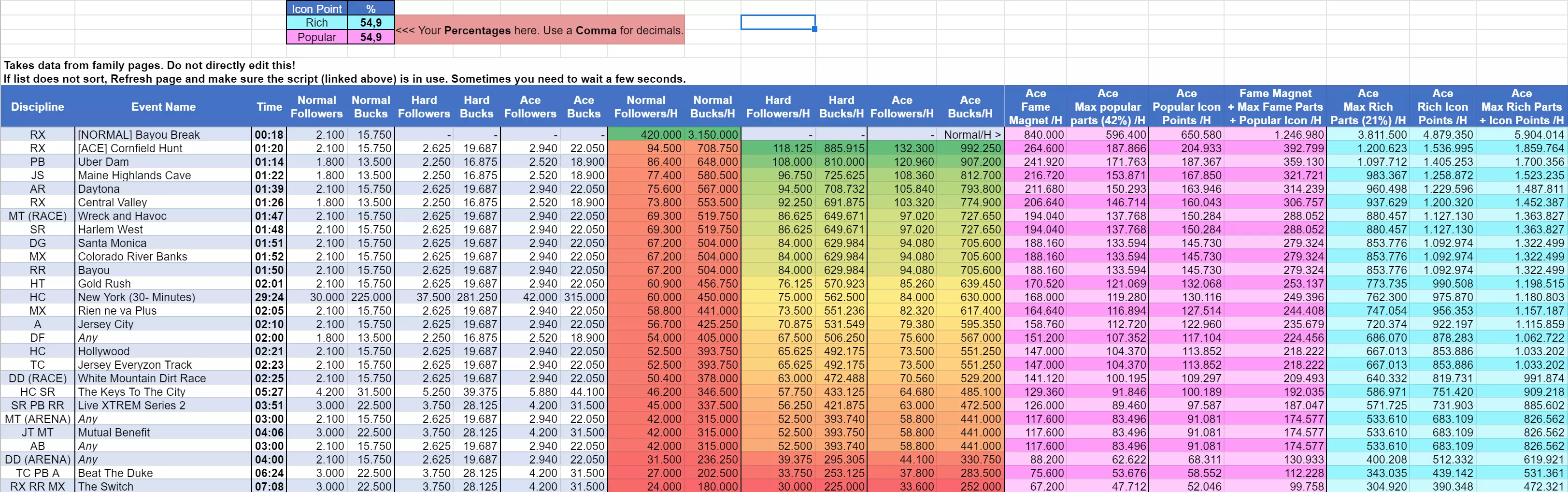Select the New York (30- Minutes) cell
The image size is (1568, 492).
tap(163, 297)
